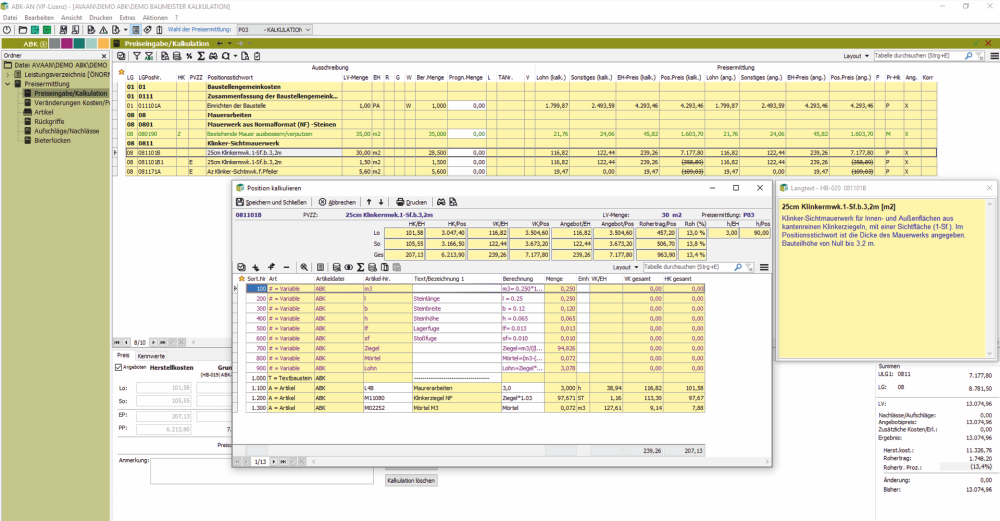The width and height of the screenshot is (1000, 521).
Task: Select Rückgriffe in folder tree
Action: click(49, 121)
